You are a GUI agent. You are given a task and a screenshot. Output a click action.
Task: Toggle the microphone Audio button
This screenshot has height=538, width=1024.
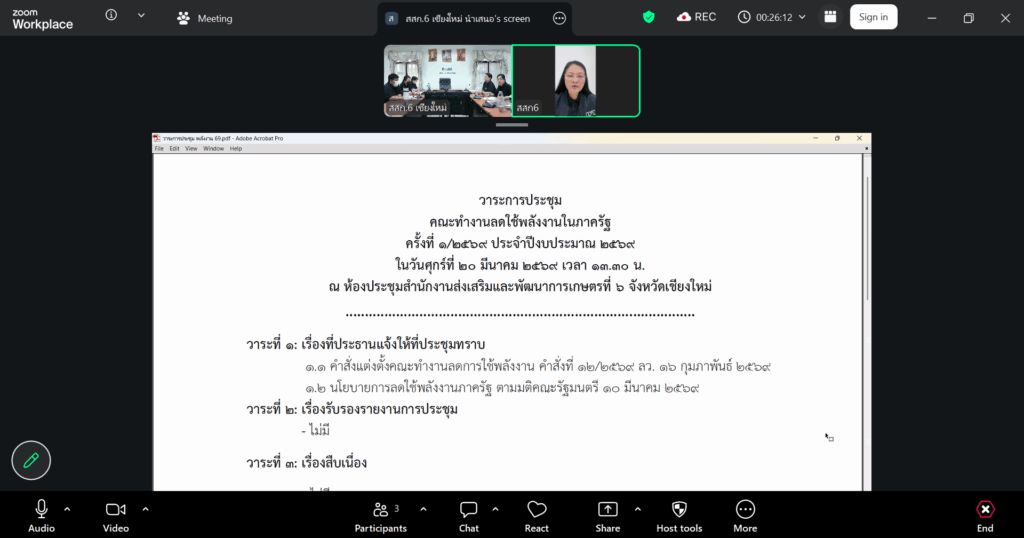click(x=41, y=515)
